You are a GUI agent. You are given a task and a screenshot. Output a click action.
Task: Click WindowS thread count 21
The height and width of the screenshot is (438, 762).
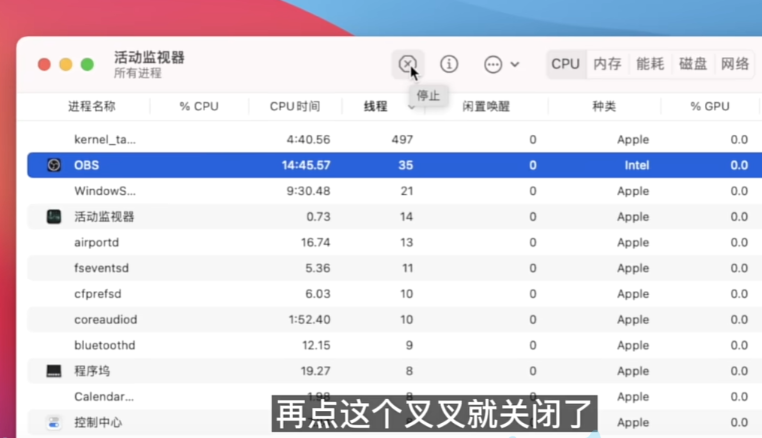(x=407, y=191)
